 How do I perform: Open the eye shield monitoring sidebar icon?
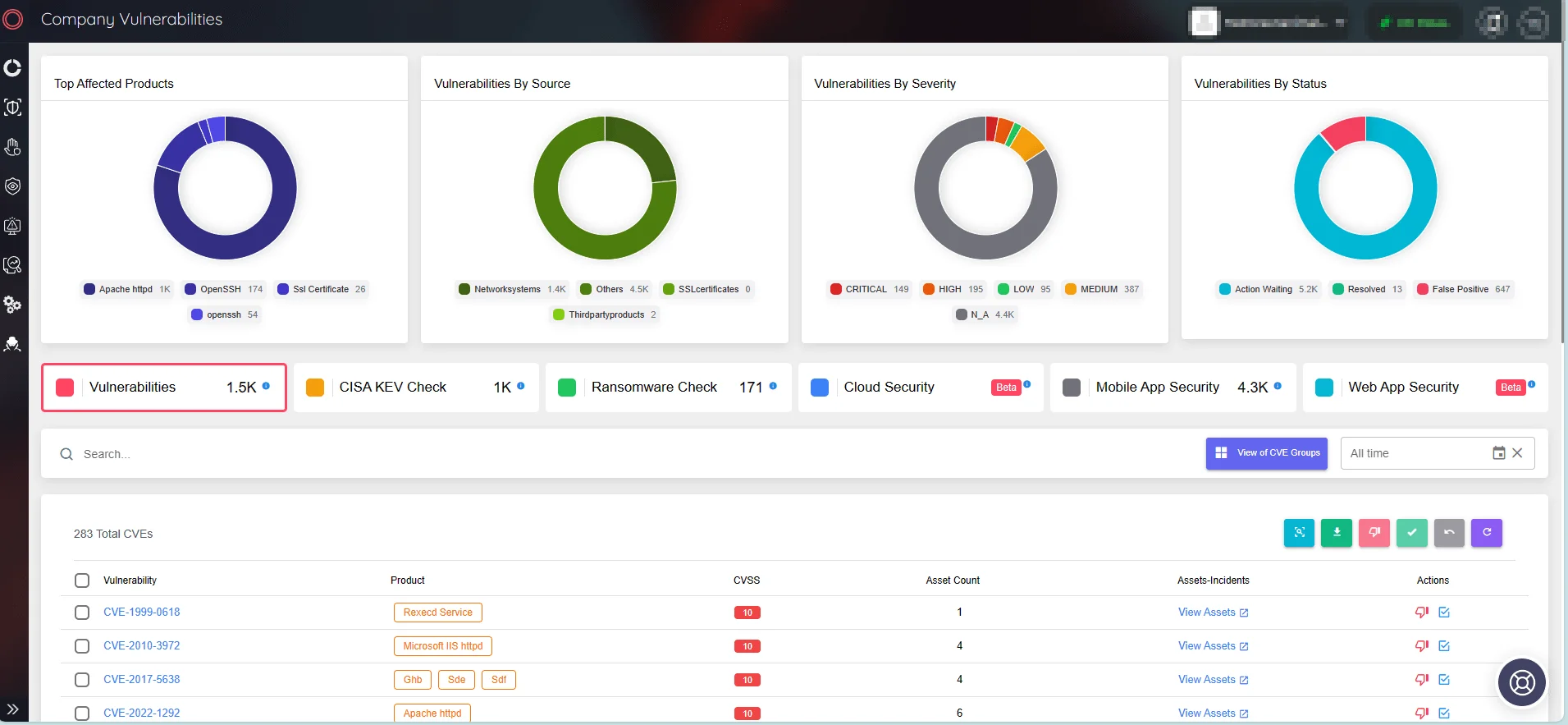coord(13,186)
